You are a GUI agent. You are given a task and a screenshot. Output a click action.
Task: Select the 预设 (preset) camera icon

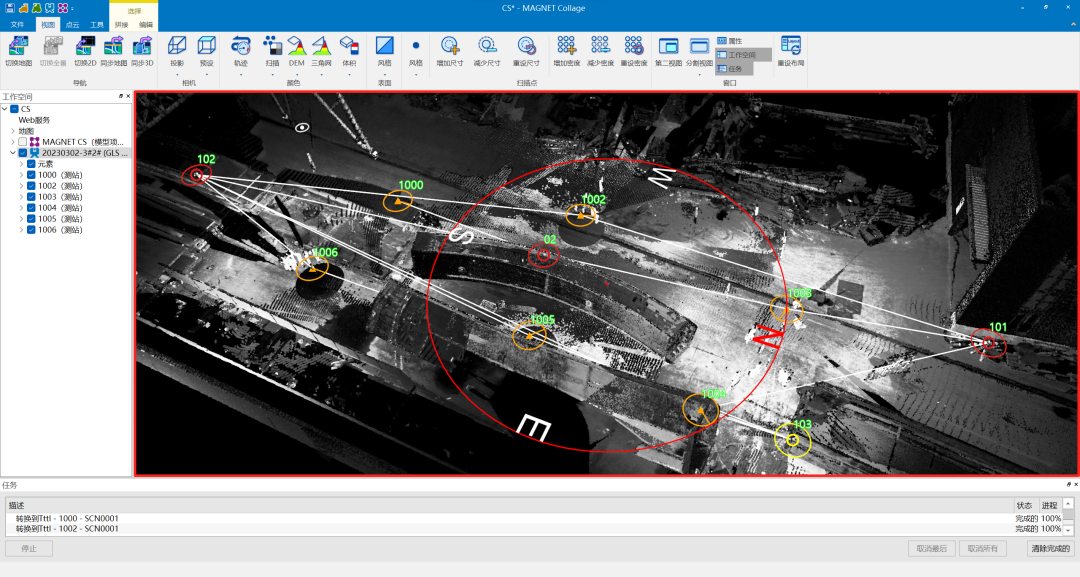pyautogui.click(x=207, y=46)
